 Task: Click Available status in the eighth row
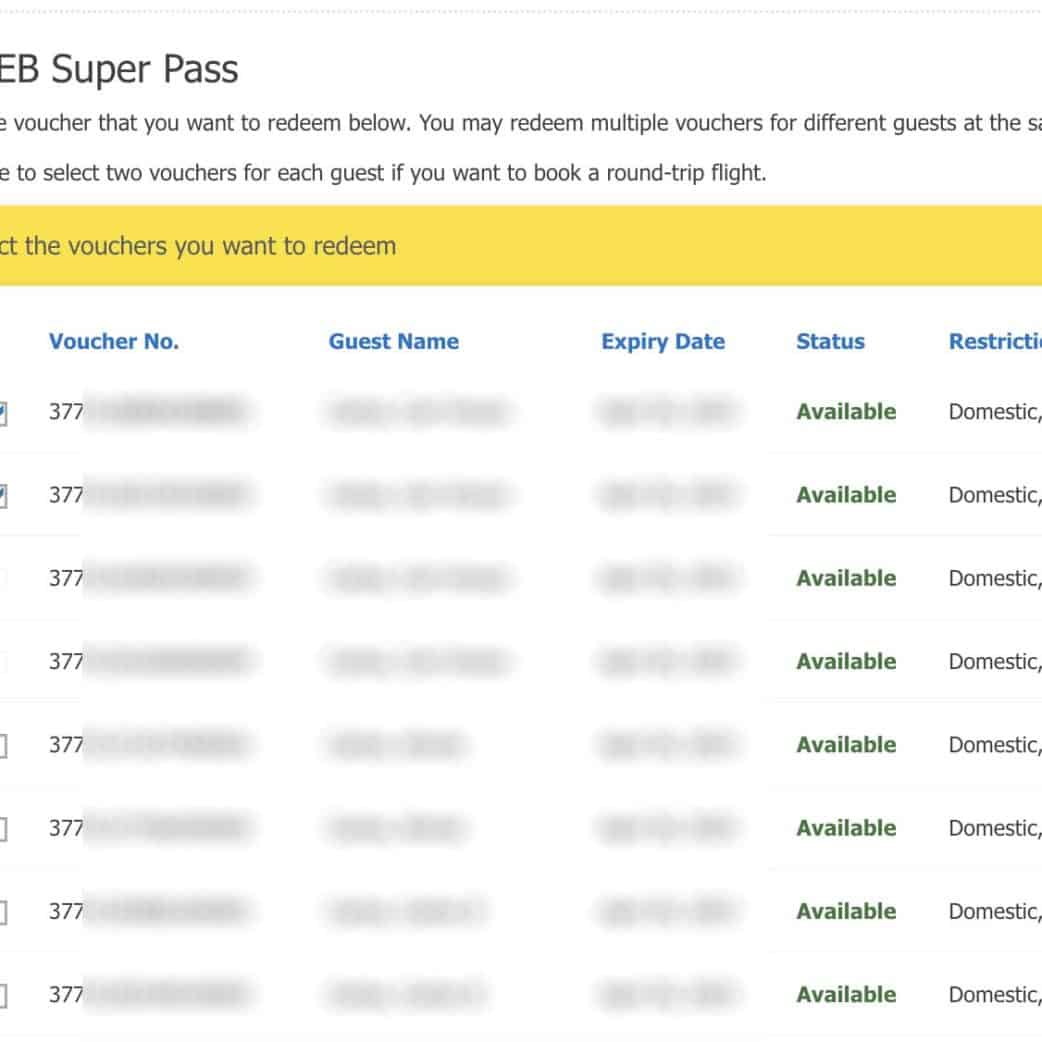tap(845, 995)
